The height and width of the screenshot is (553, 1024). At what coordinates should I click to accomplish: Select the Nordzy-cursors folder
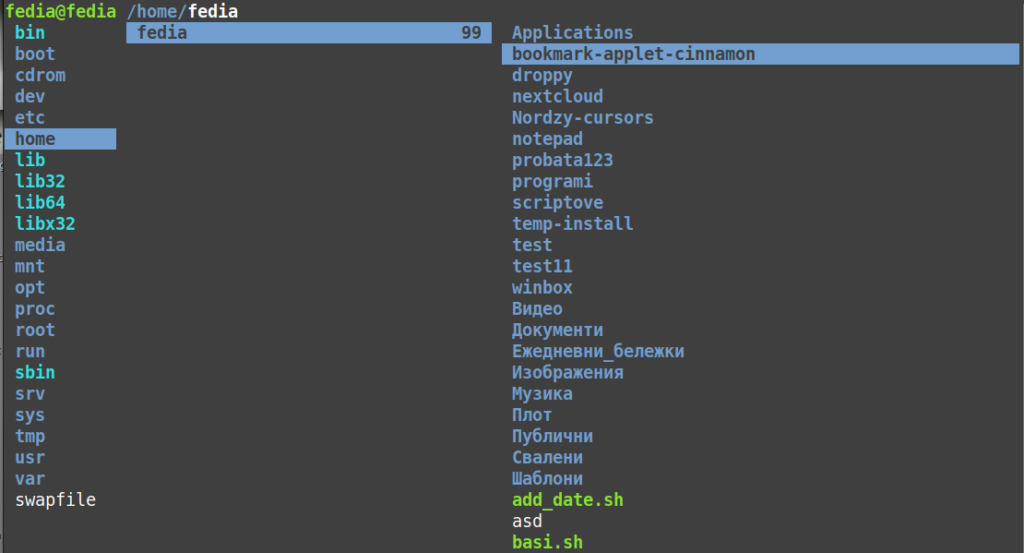point(583,118)
